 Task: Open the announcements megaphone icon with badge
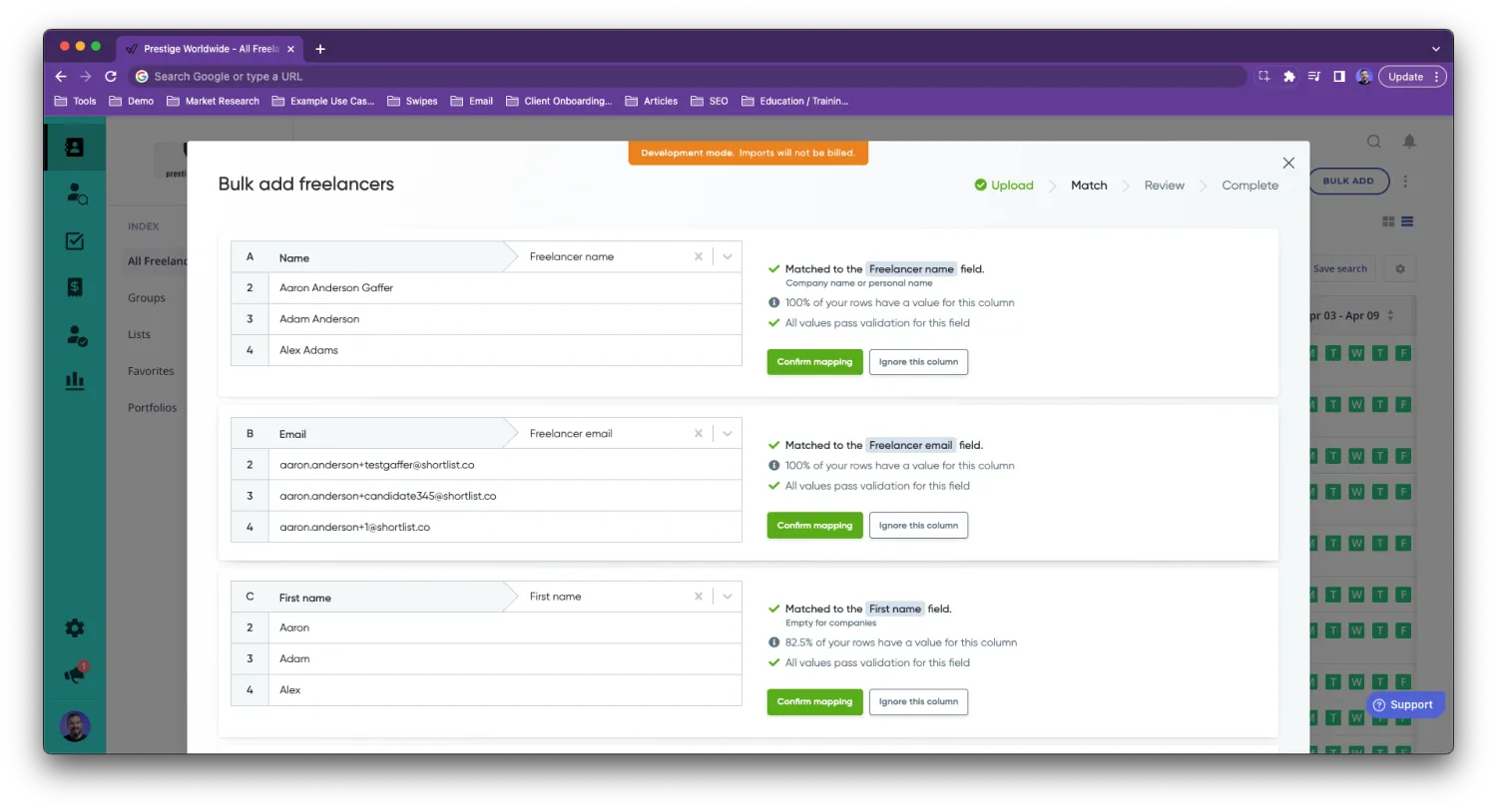(74, 672)
